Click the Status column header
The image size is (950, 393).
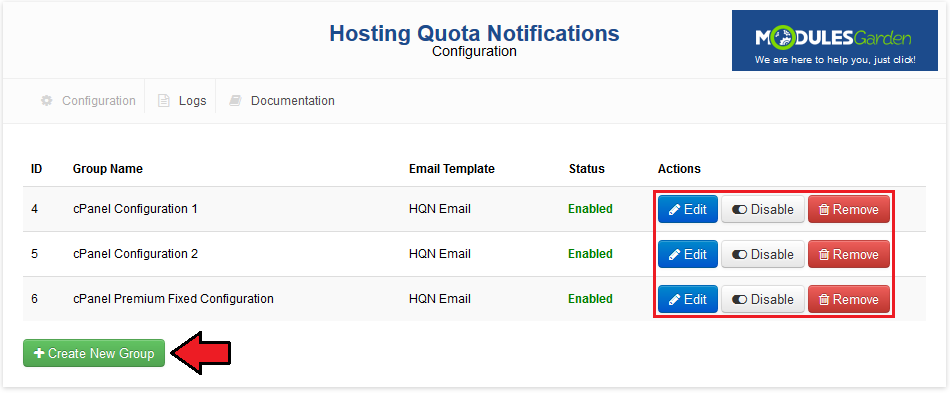586,169
